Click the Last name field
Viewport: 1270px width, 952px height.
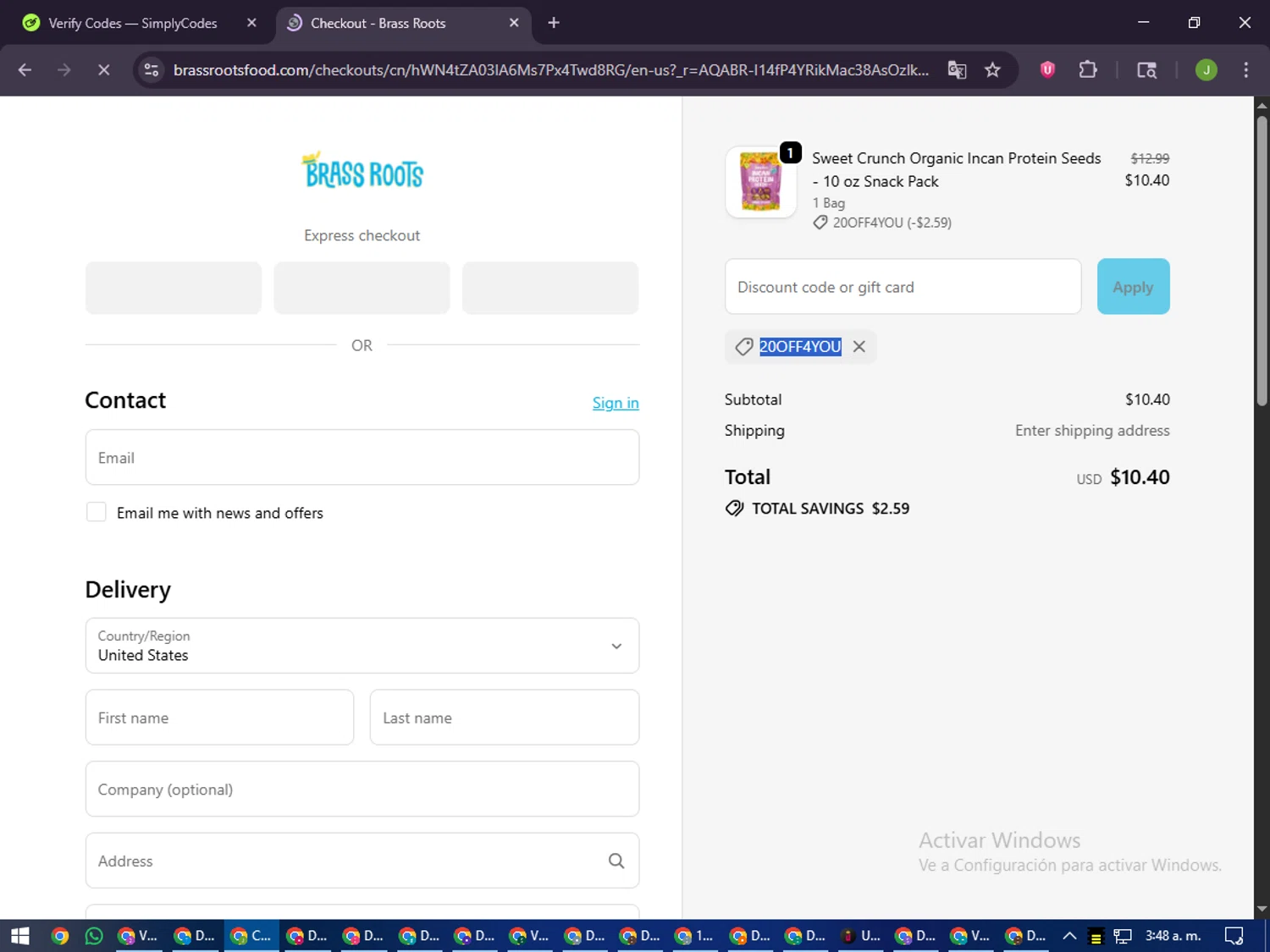[505, 718]
